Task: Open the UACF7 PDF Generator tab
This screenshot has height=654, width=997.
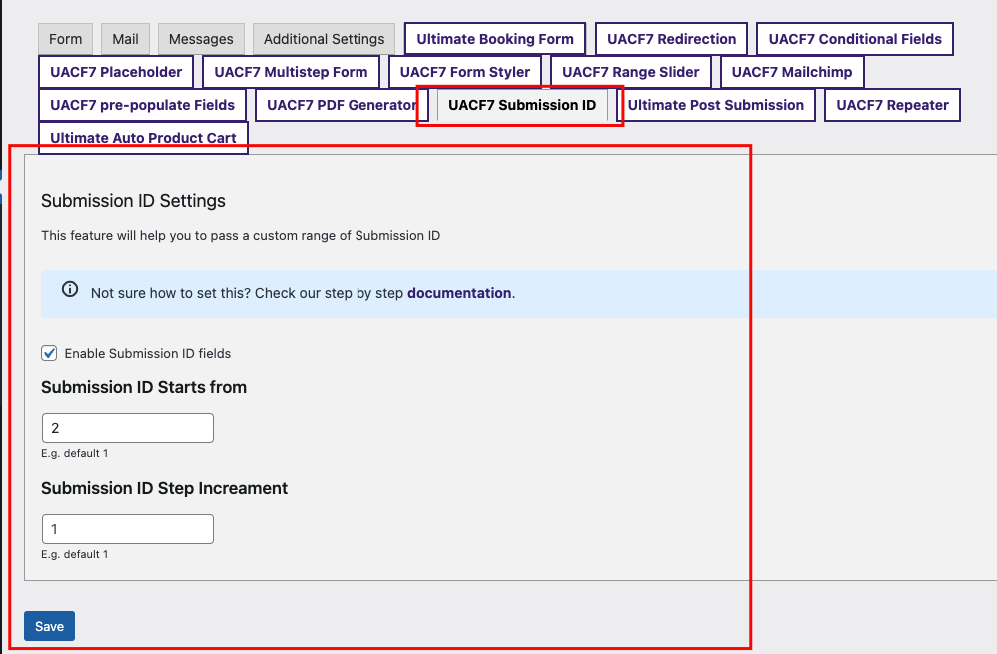Action: click(x=339, y=104)
